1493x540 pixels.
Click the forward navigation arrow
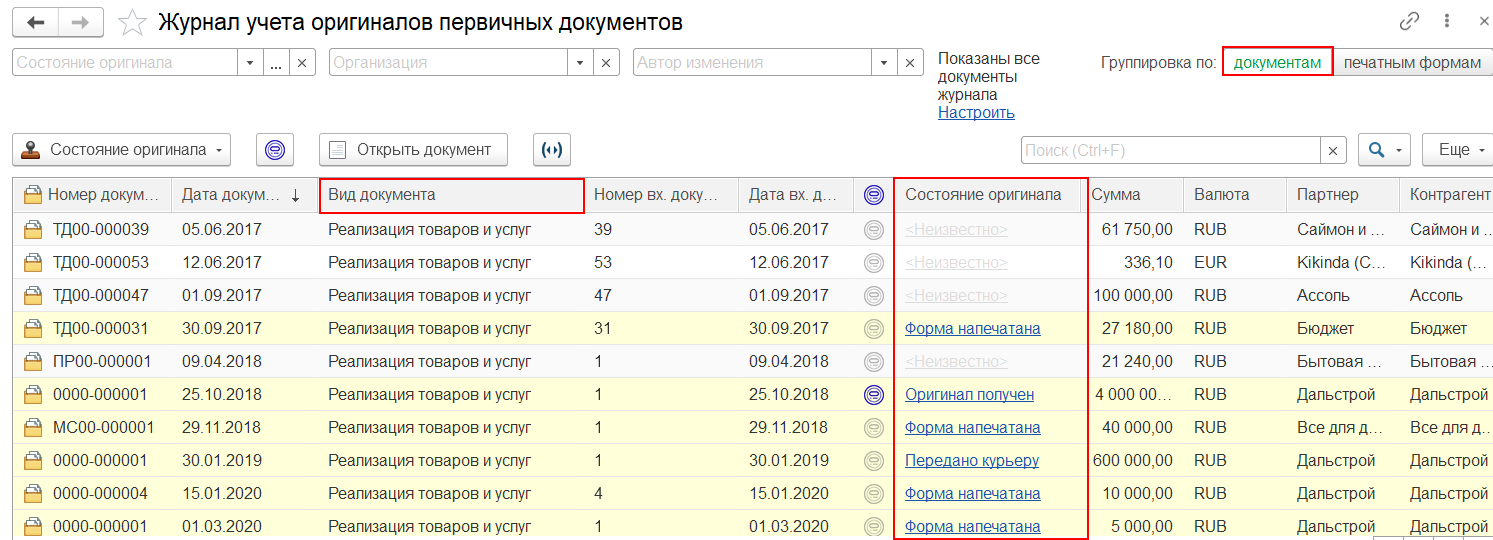coord(81,22)
